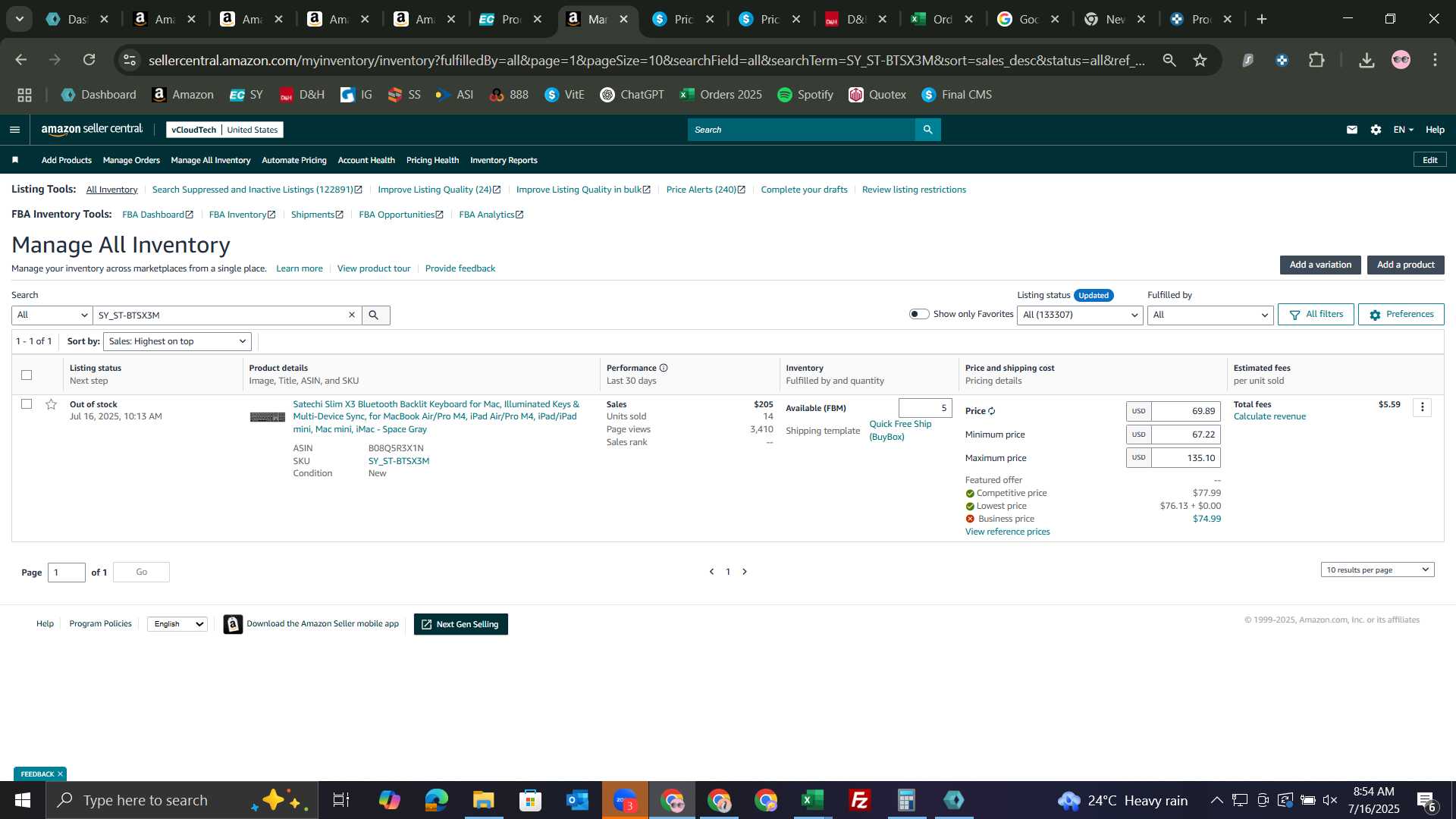Click the Satechi keyboard product thumbnail

[268, 417]
